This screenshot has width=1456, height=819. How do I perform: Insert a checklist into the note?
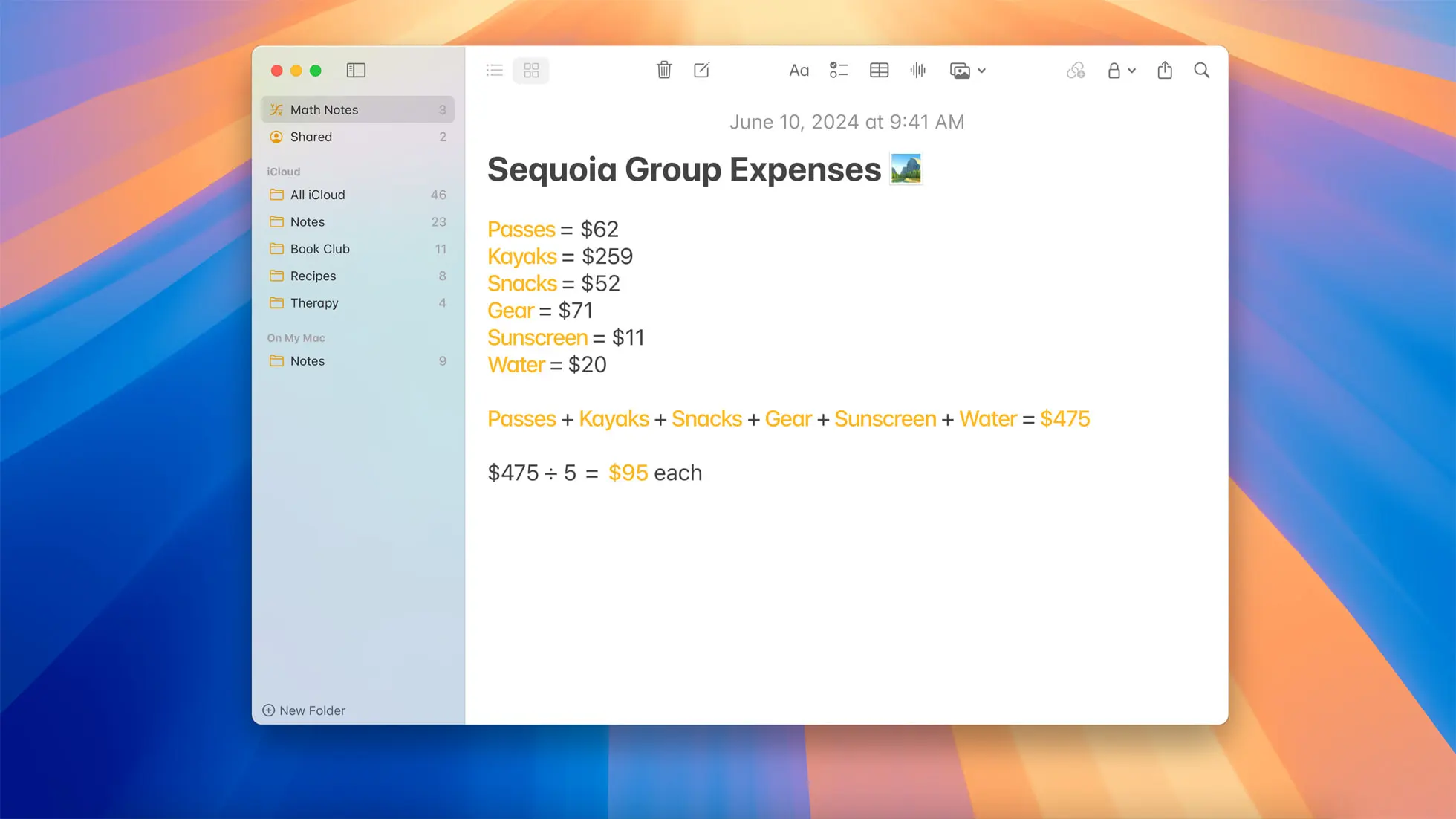tap(839, 70)
